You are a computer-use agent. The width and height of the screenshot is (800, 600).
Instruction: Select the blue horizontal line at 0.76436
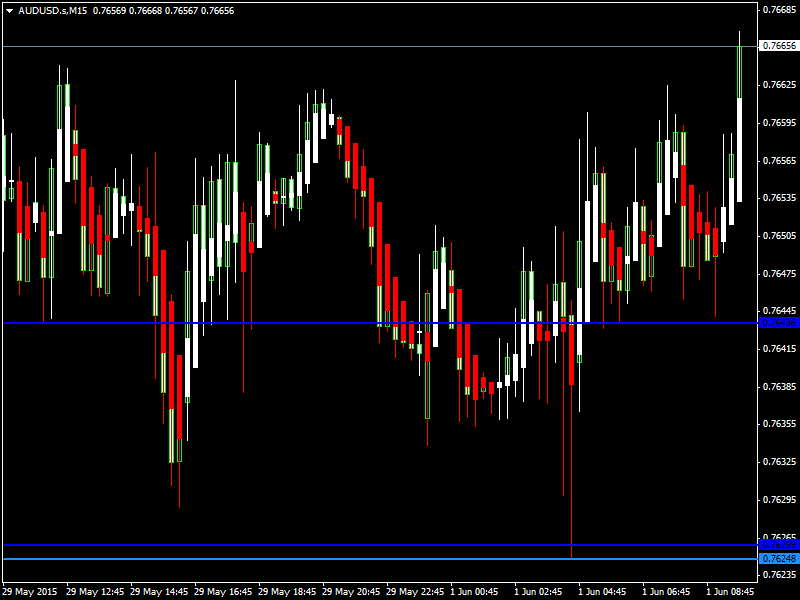300,322
